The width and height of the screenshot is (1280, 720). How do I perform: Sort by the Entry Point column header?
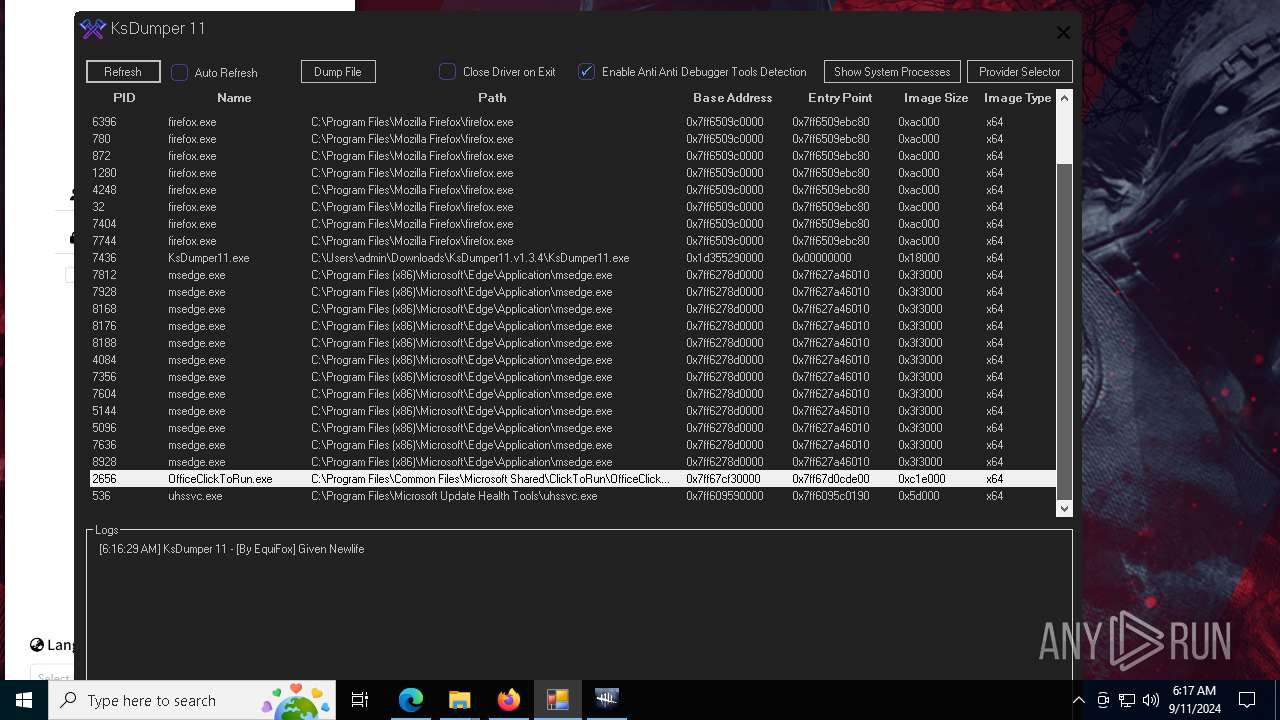(840, 98)
